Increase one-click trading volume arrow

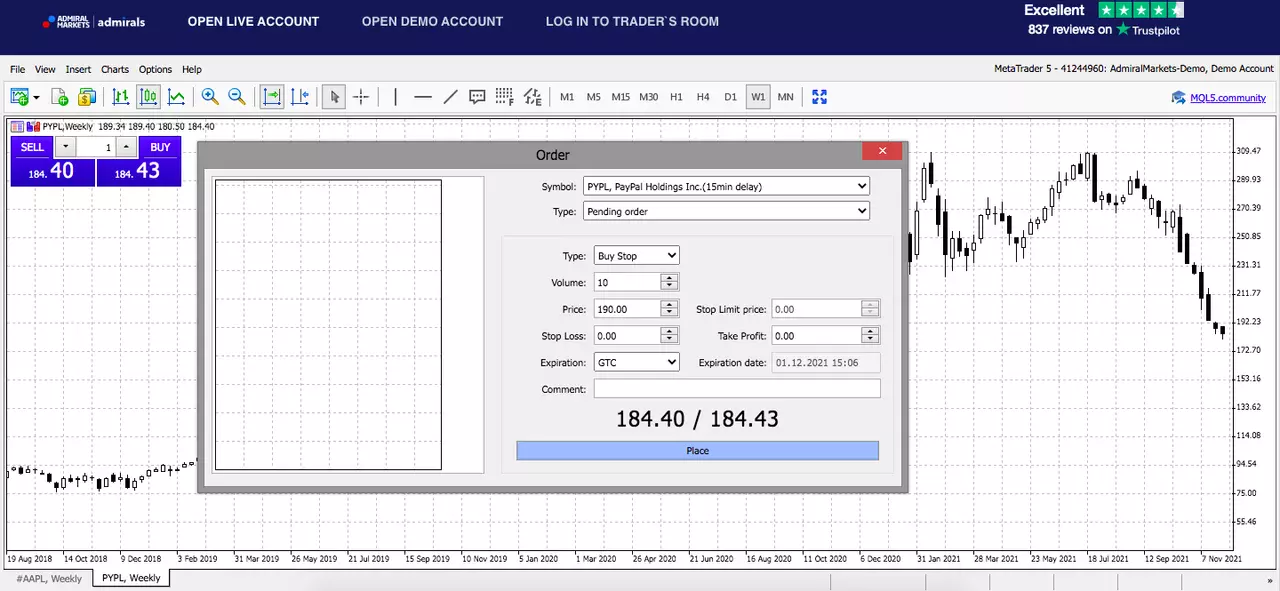coord(126,147)
